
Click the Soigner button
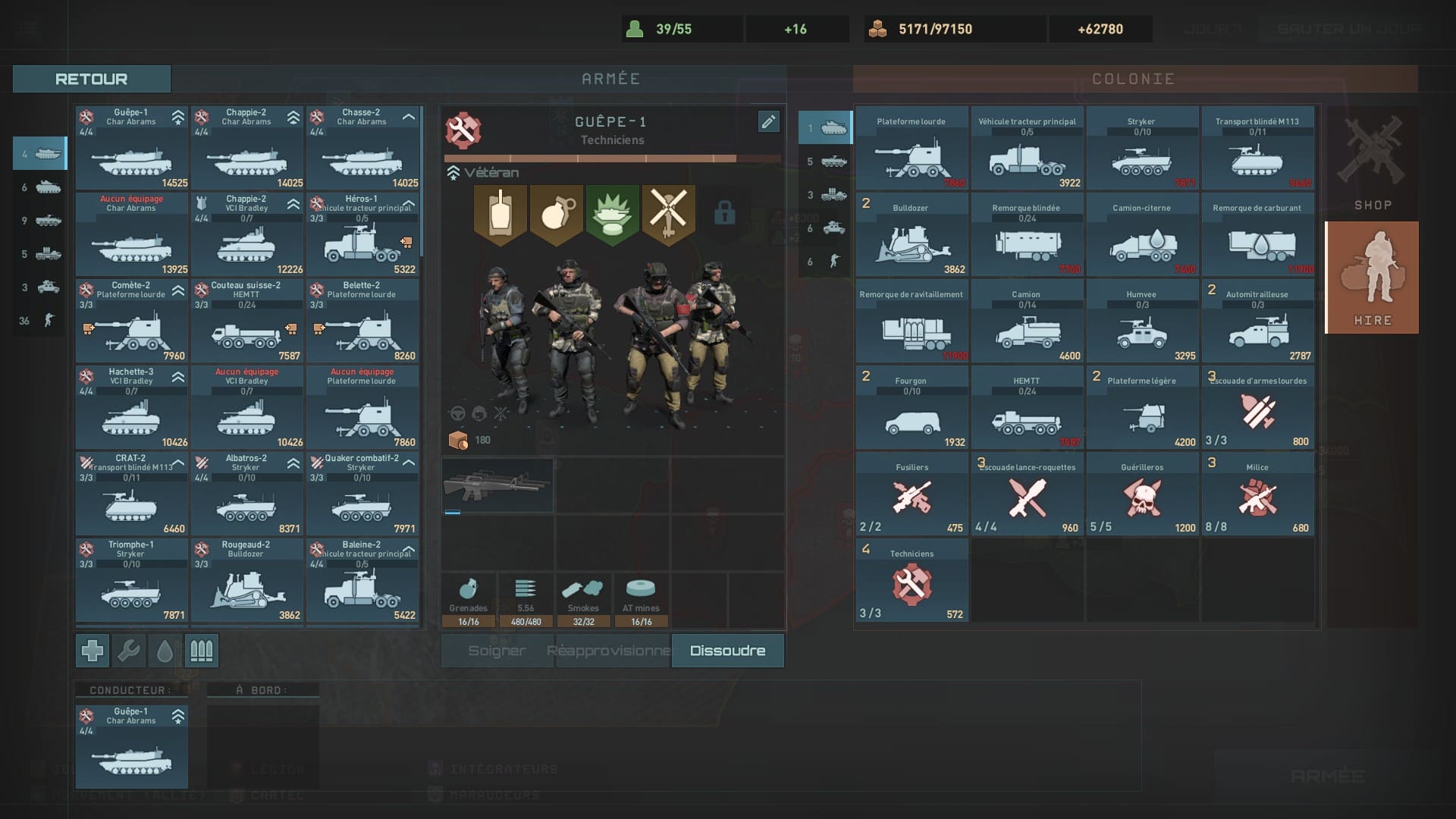tap(497, 651)
